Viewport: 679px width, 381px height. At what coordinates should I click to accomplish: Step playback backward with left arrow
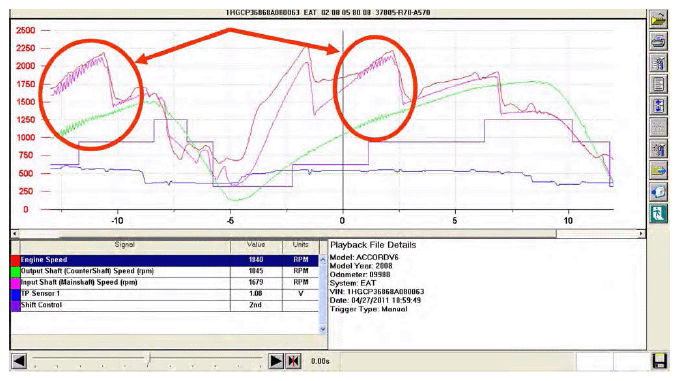click(19, 361)
